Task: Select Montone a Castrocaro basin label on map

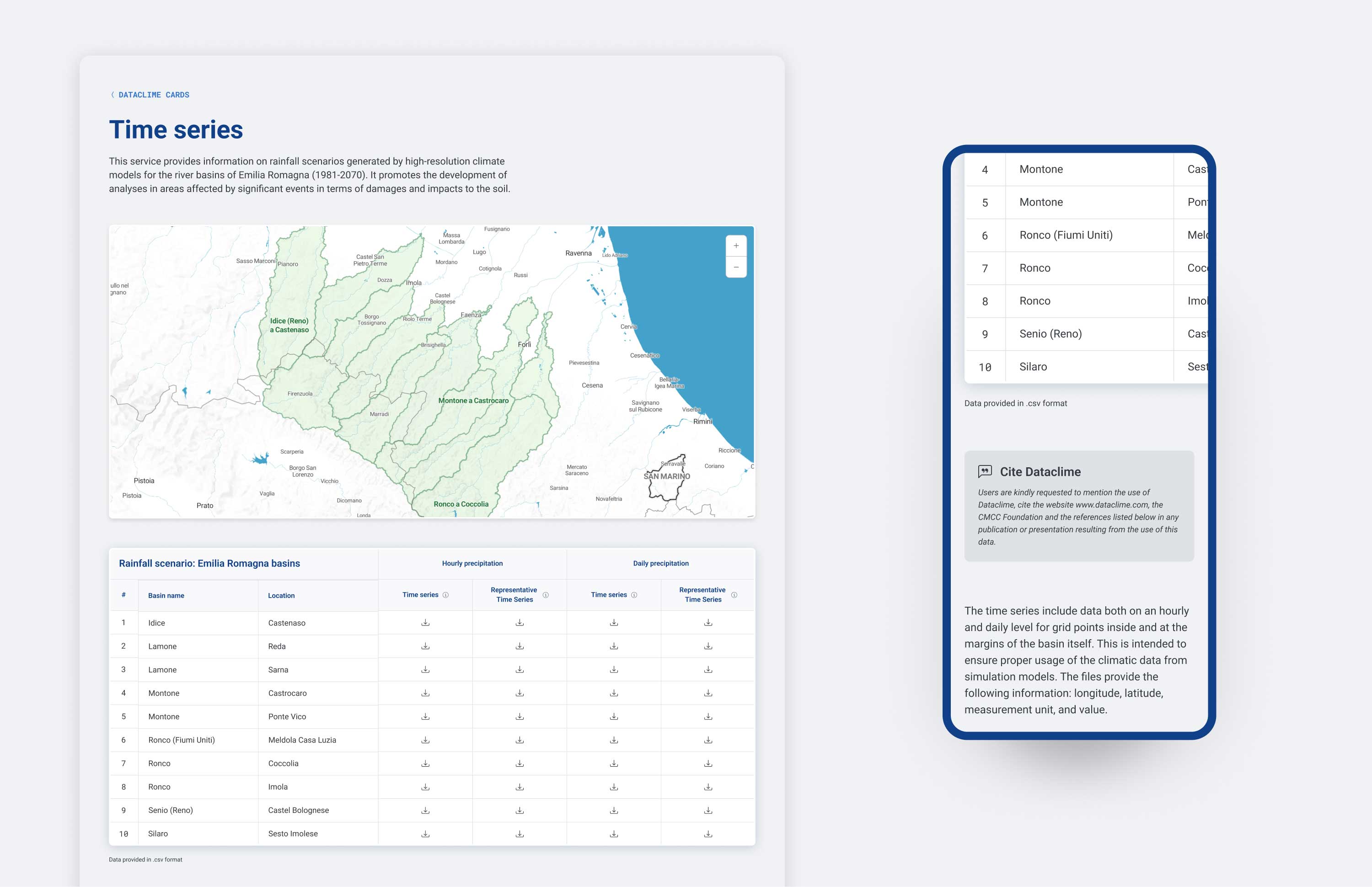Action: point(473,401)
